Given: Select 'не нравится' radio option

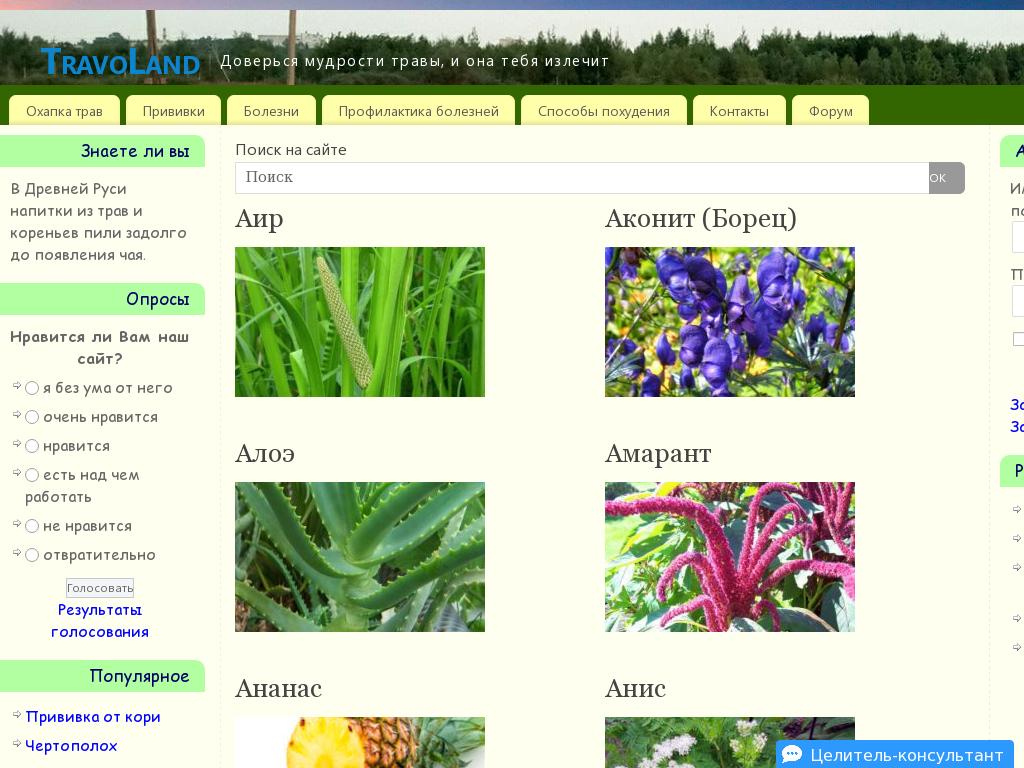Looking at the screenshot, I should [x=32, y=526].
